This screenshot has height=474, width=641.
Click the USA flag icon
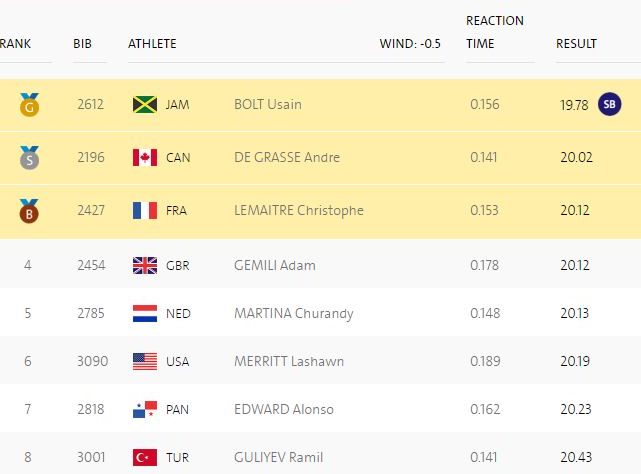[x=145, y=361]
